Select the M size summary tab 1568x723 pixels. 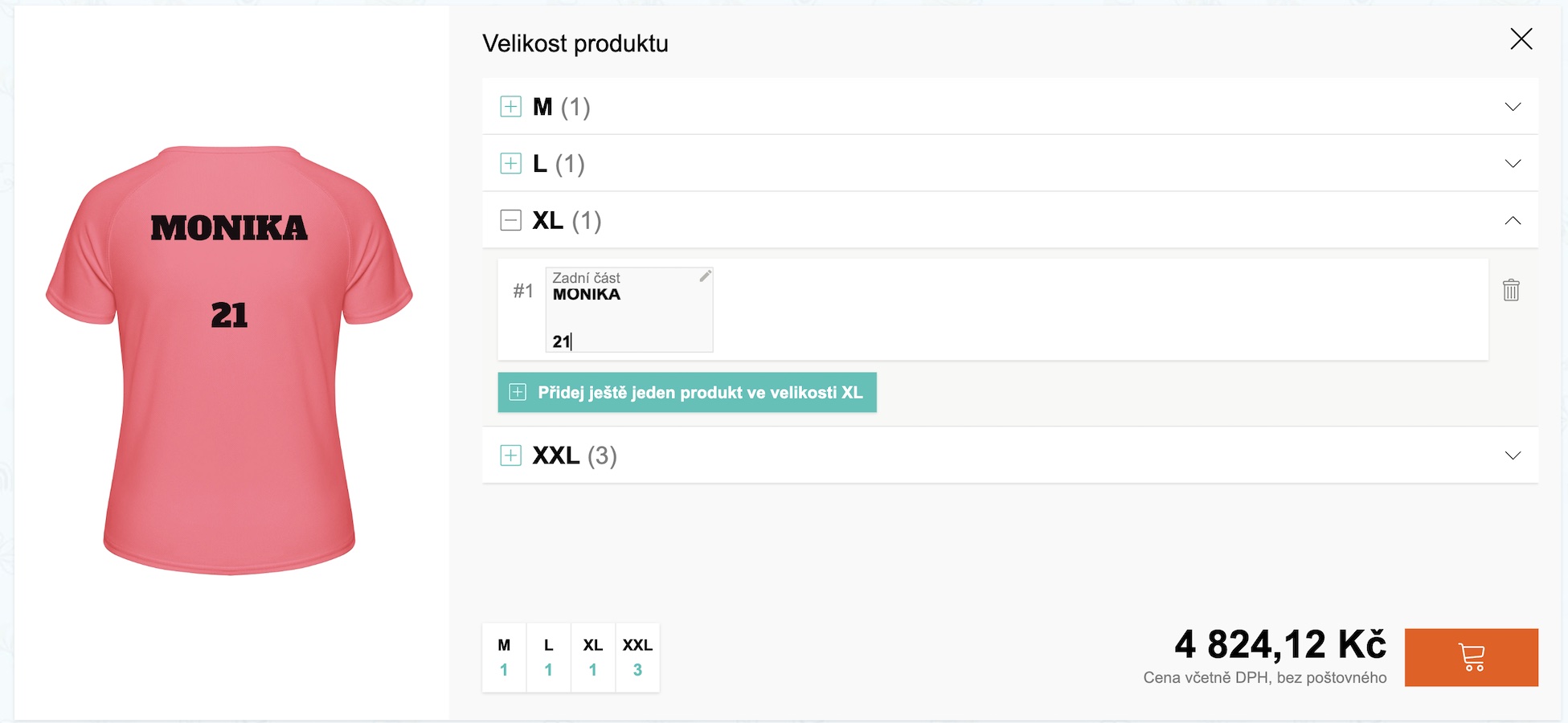504,657
